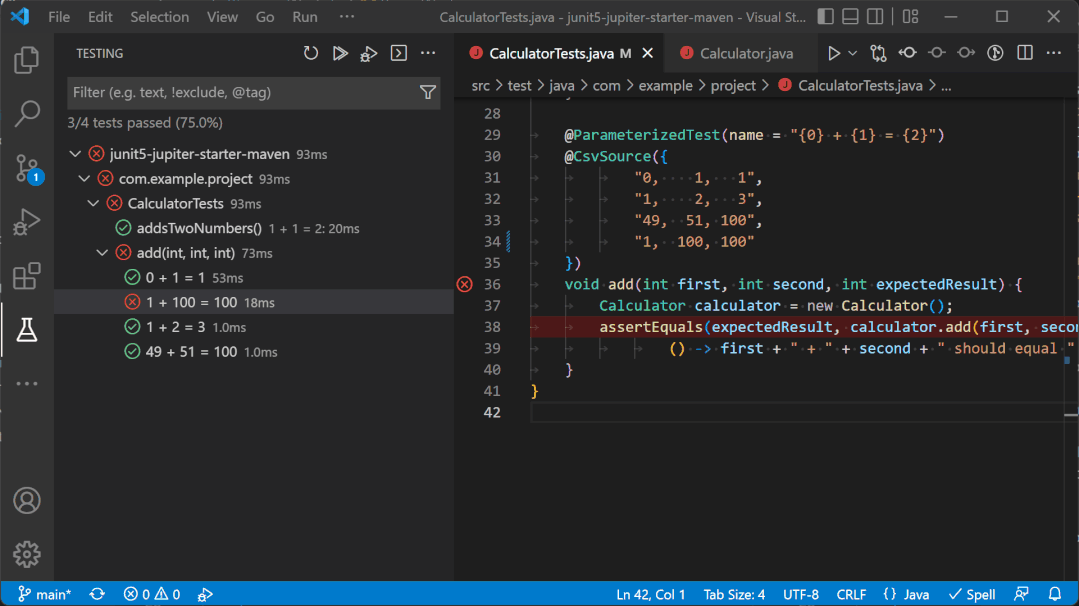The image size is (1079, 606).
Task: Go to next change icon
Action: [965, 53]
